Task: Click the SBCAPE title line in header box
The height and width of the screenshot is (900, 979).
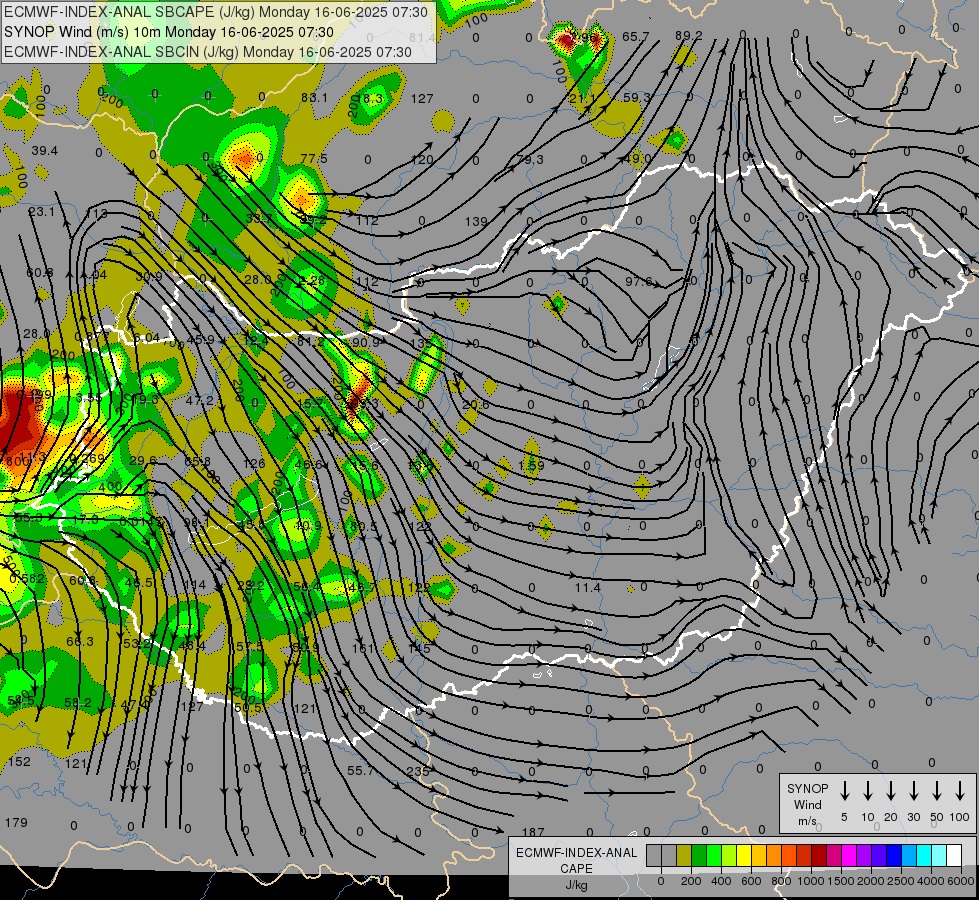Action: [x=216, y=12]
